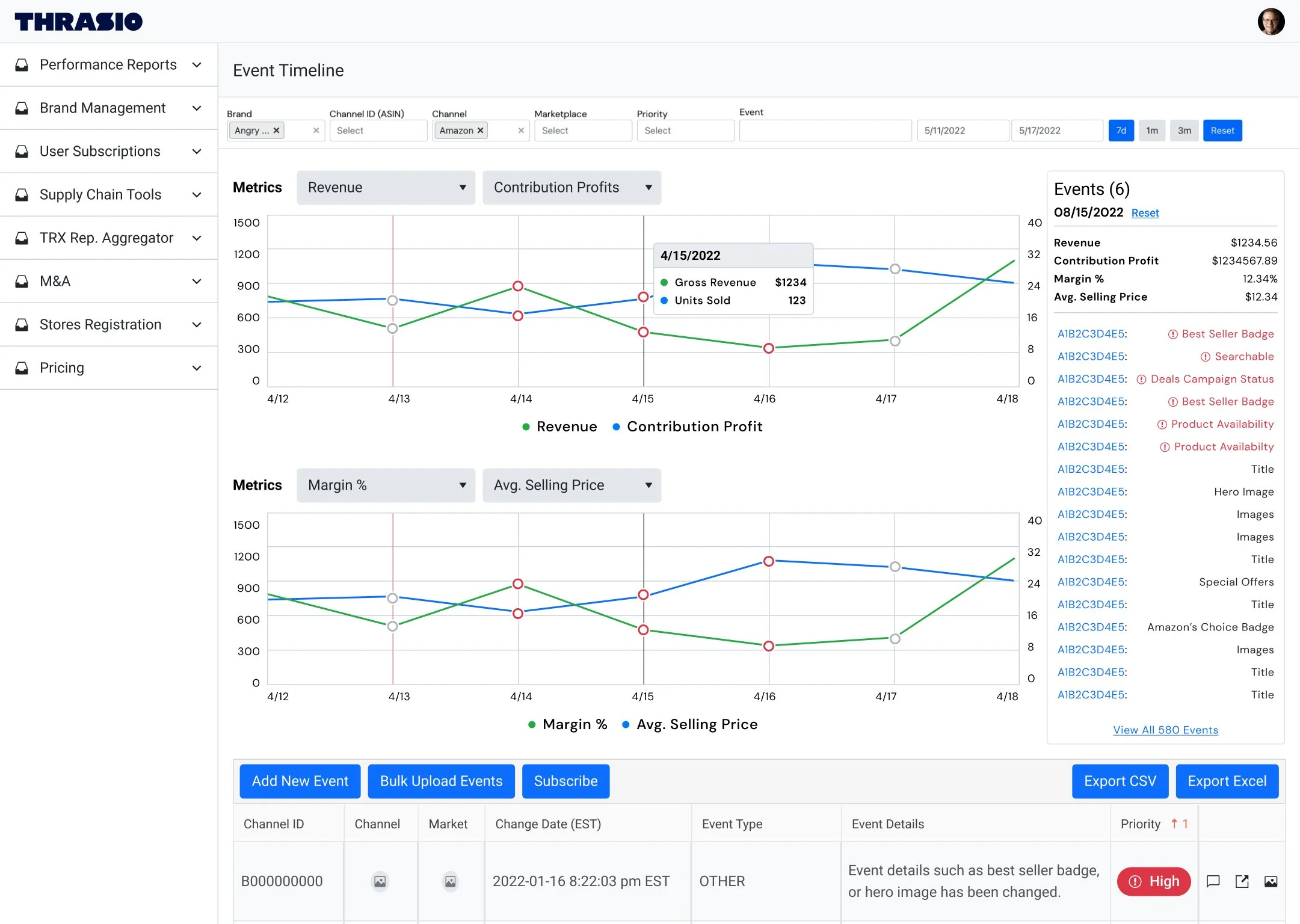The height and width of the screenshot is (924, 1300).
Task: Click the Priority sort arrow icon
Action: point(1174,824)
